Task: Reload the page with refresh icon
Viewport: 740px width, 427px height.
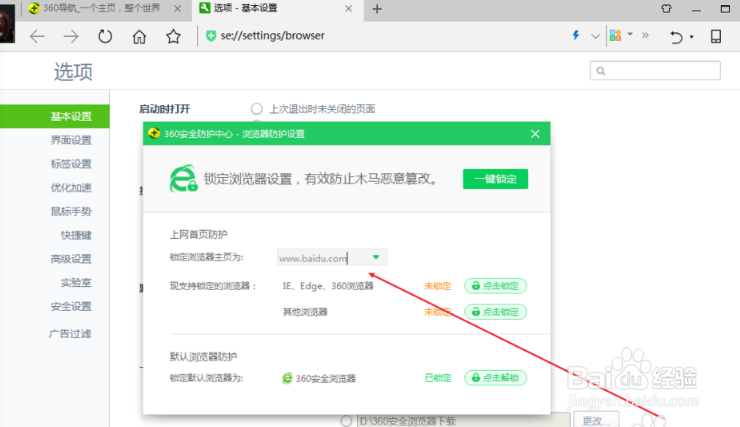Action: point(105,36)
